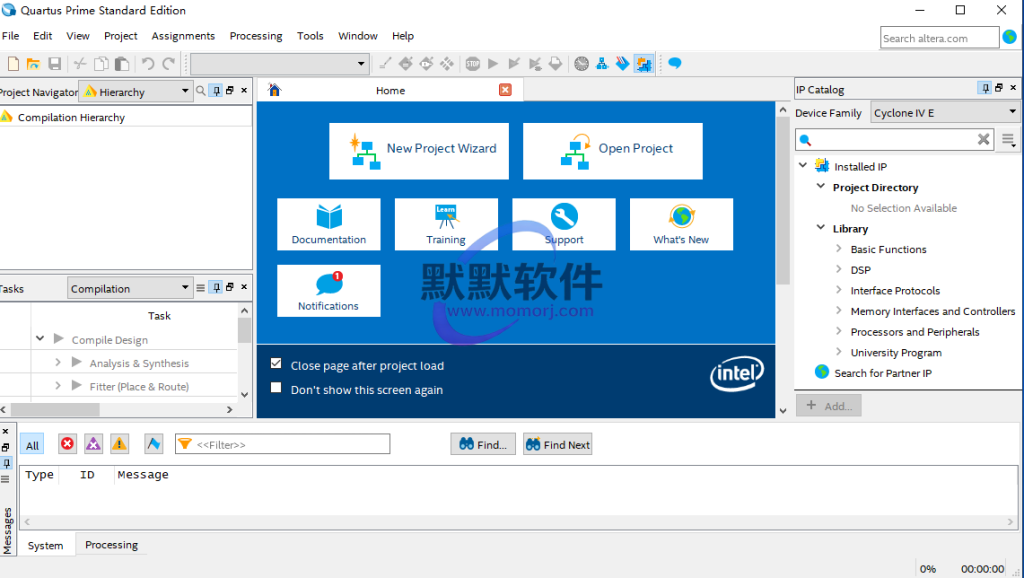Show error messages filter icon

(67, 444)
